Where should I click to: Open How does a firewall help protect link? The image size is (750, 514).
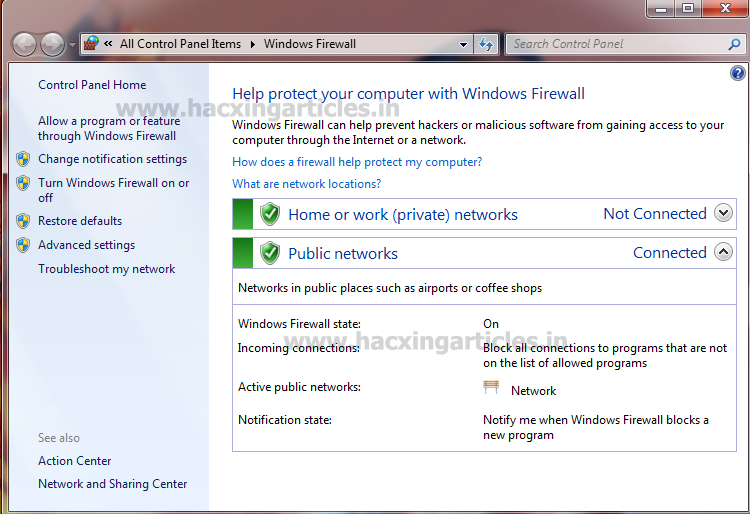pyautogui.click(x=357, y=162)
